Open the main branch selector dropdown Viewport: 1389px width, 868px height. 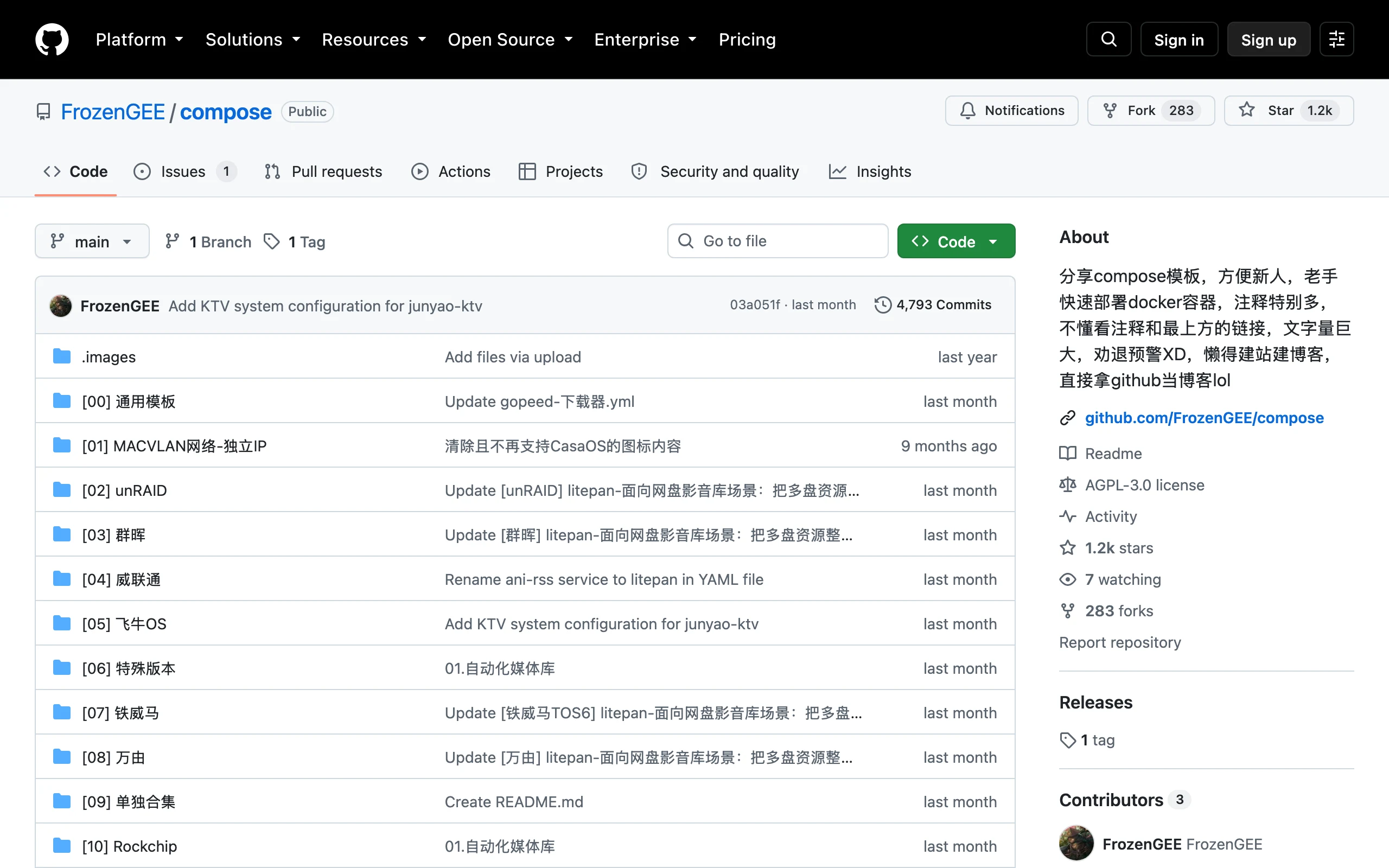click(92, 241)
